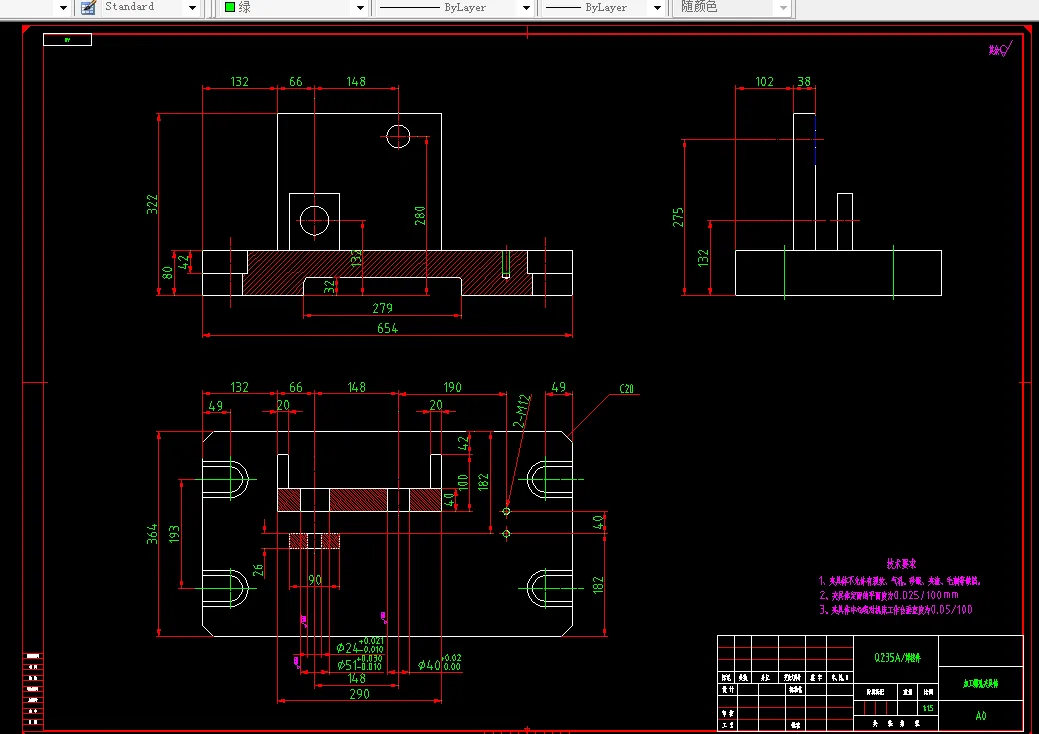Select the 38 dimension in side view
1039x734 pixels.
point(804,81)
